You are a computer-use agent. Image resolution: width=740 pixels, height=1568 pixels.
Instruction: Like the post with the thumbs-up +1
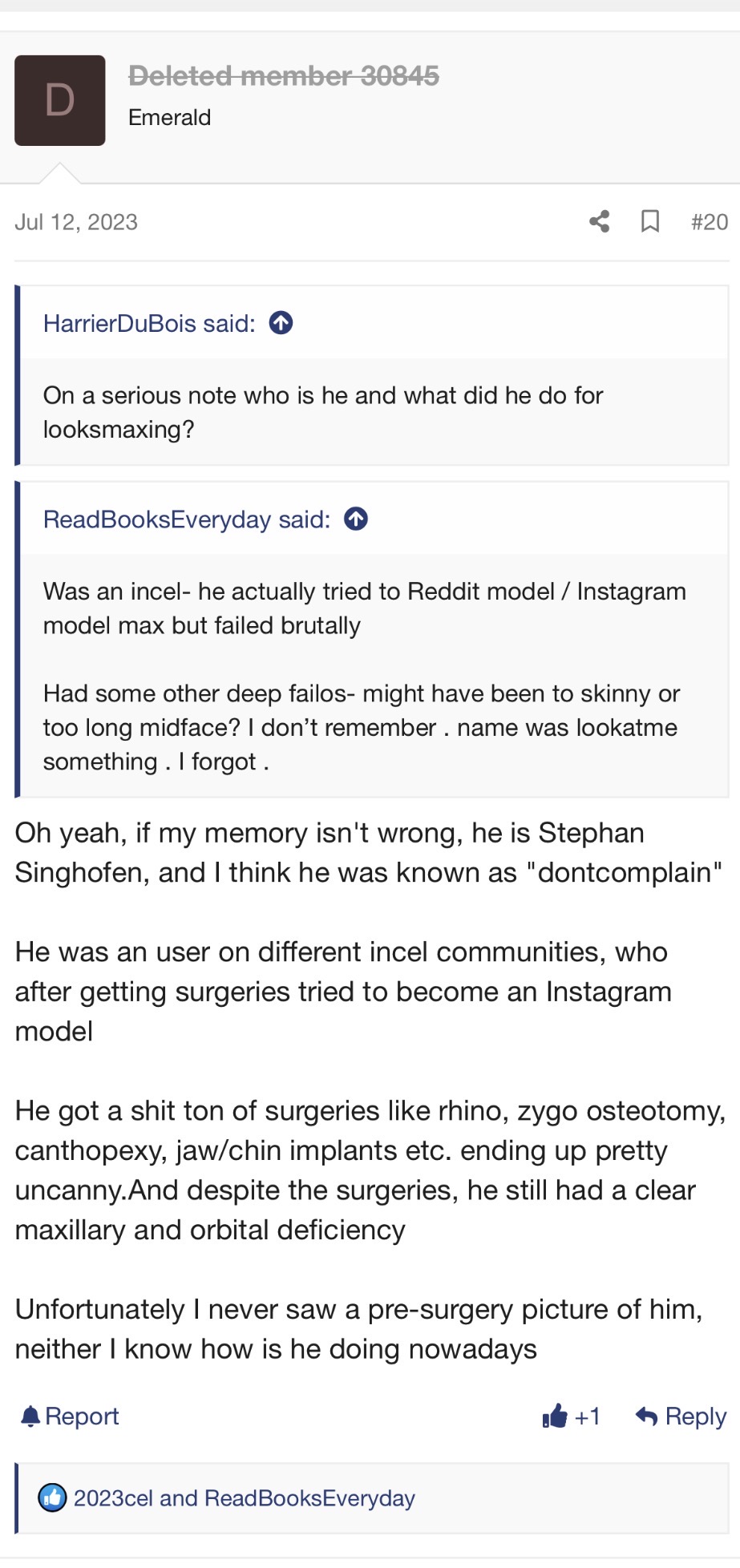571,1416
